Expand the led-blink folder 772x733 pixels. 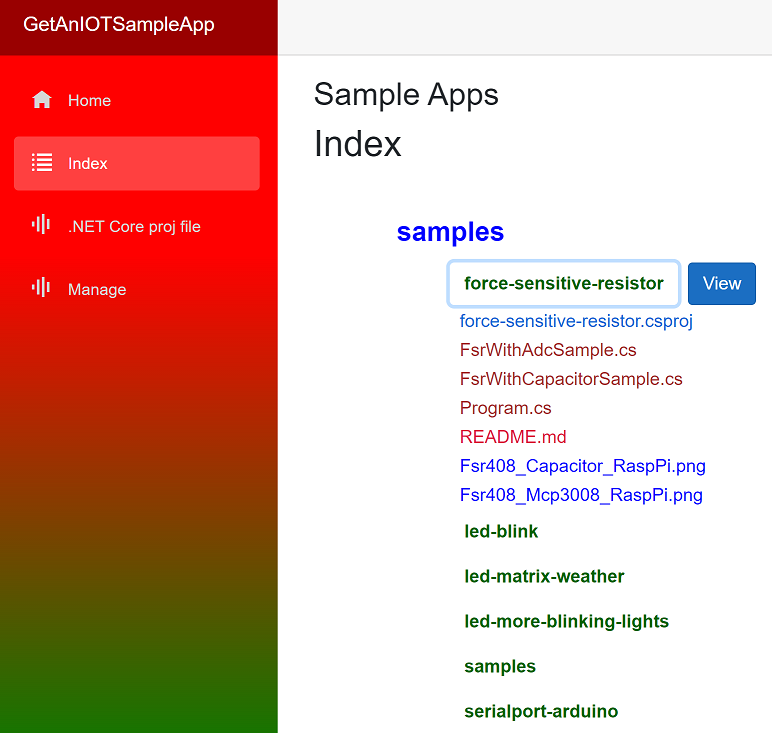click(501, 531)
